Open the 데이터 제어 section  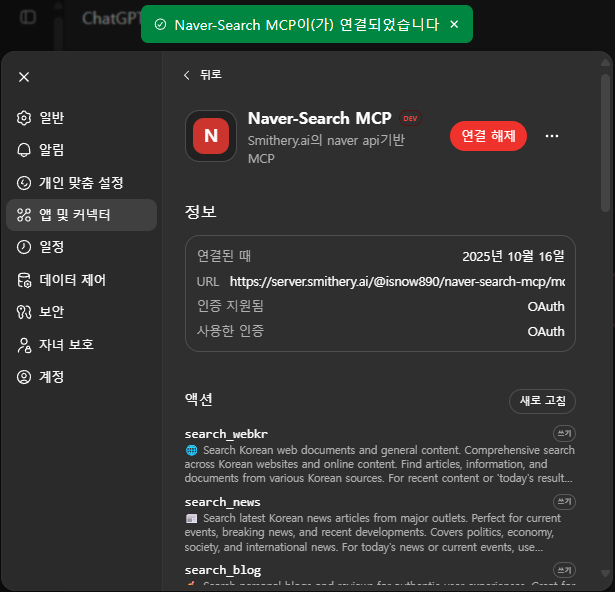82,280
